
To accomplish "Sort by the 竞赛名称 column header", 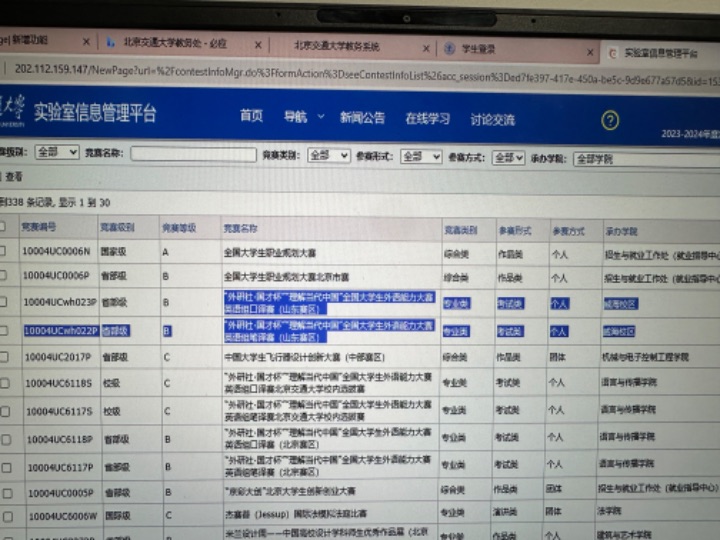I will point(241,229).
